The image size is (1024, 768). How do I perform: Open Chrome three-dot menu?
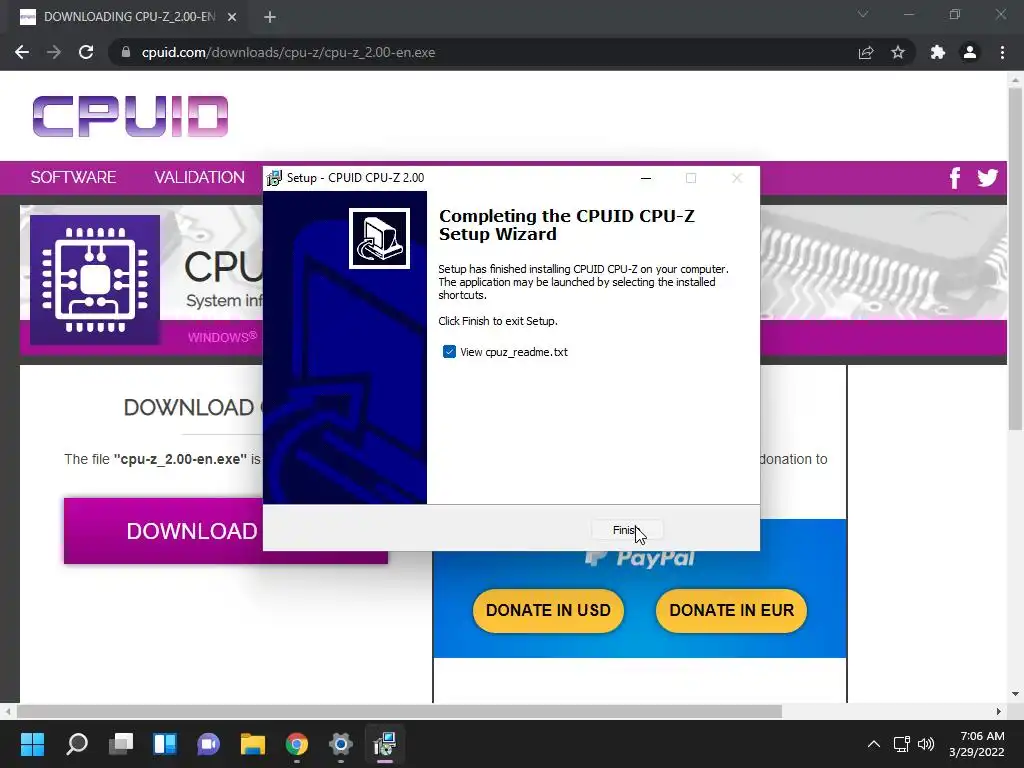coord(1002,52)
